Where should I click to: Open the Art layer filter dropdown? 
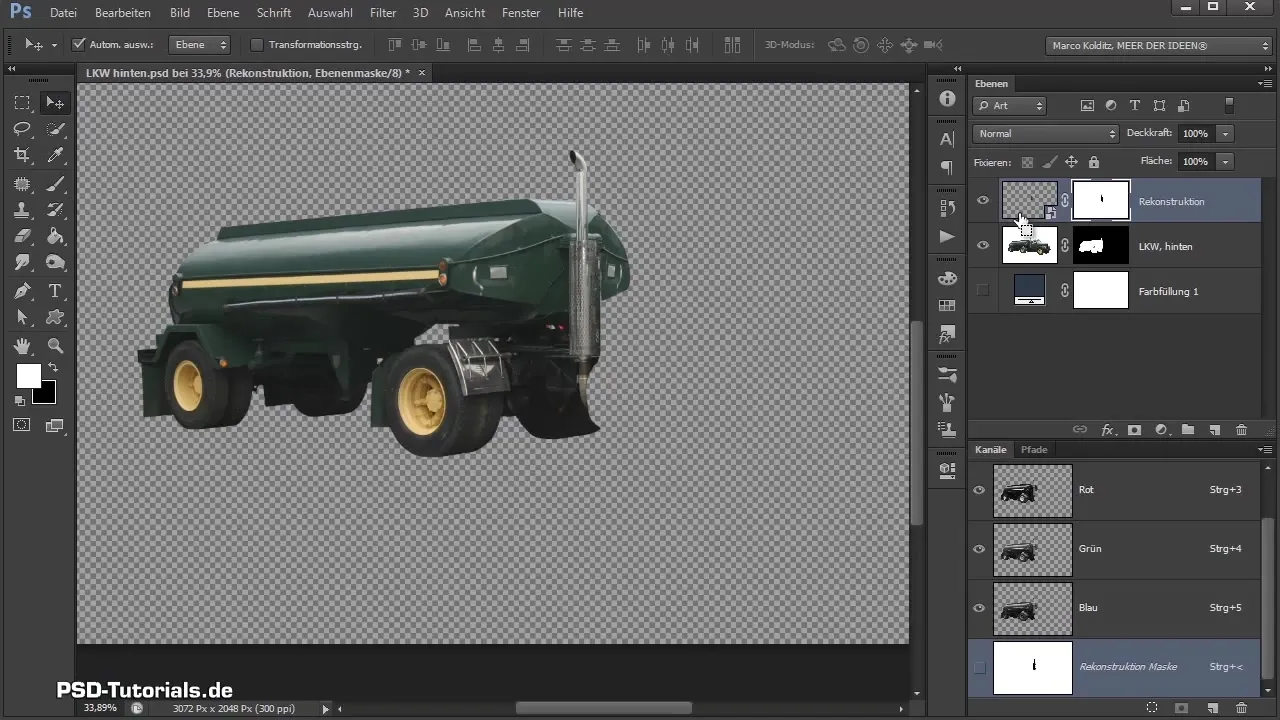1010,105
